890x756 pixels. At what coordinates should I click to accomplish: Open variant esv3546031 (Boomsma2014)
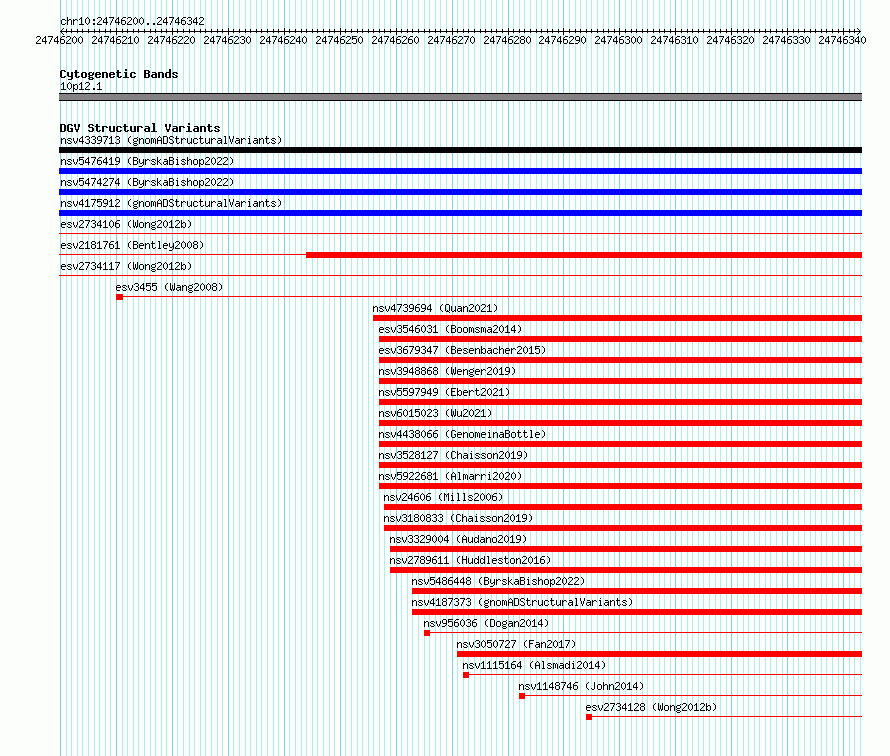click(x=450, y=329)
